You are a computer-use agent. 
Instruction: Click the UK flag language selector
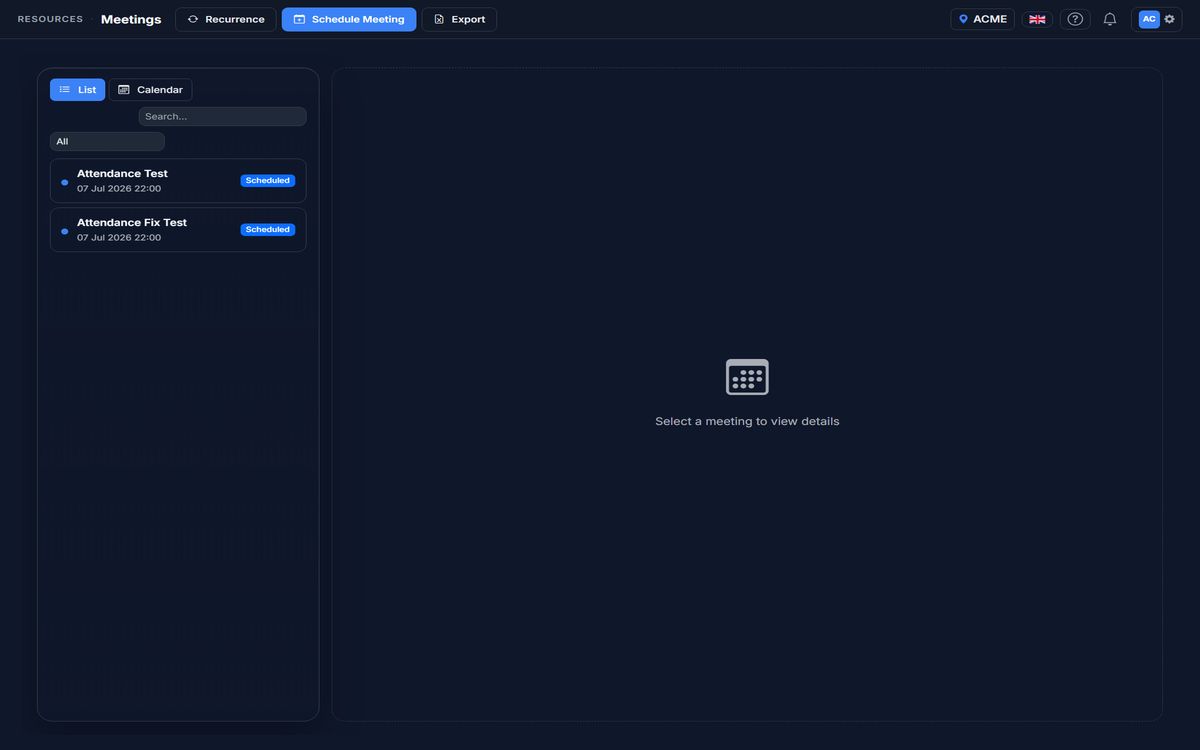pyautogui.click(x=1037, y=19)
